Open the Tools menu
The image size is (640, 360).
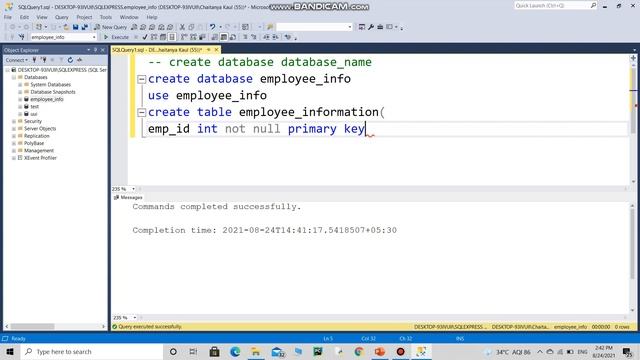tap(106, 17)
